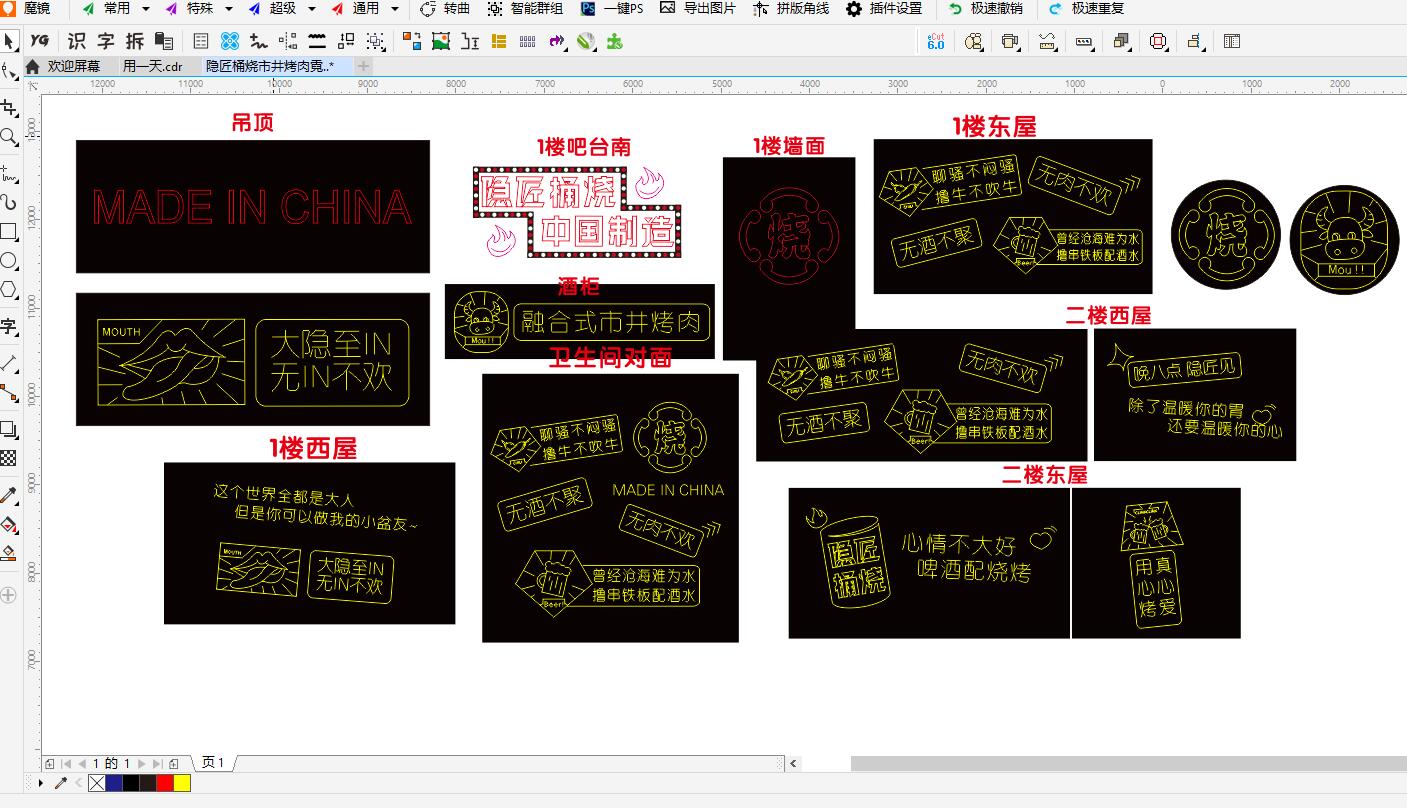Viewport: 1407px width, 808px height.
Task: Pick the no-fill X swatch
Action: pos(96,783)
